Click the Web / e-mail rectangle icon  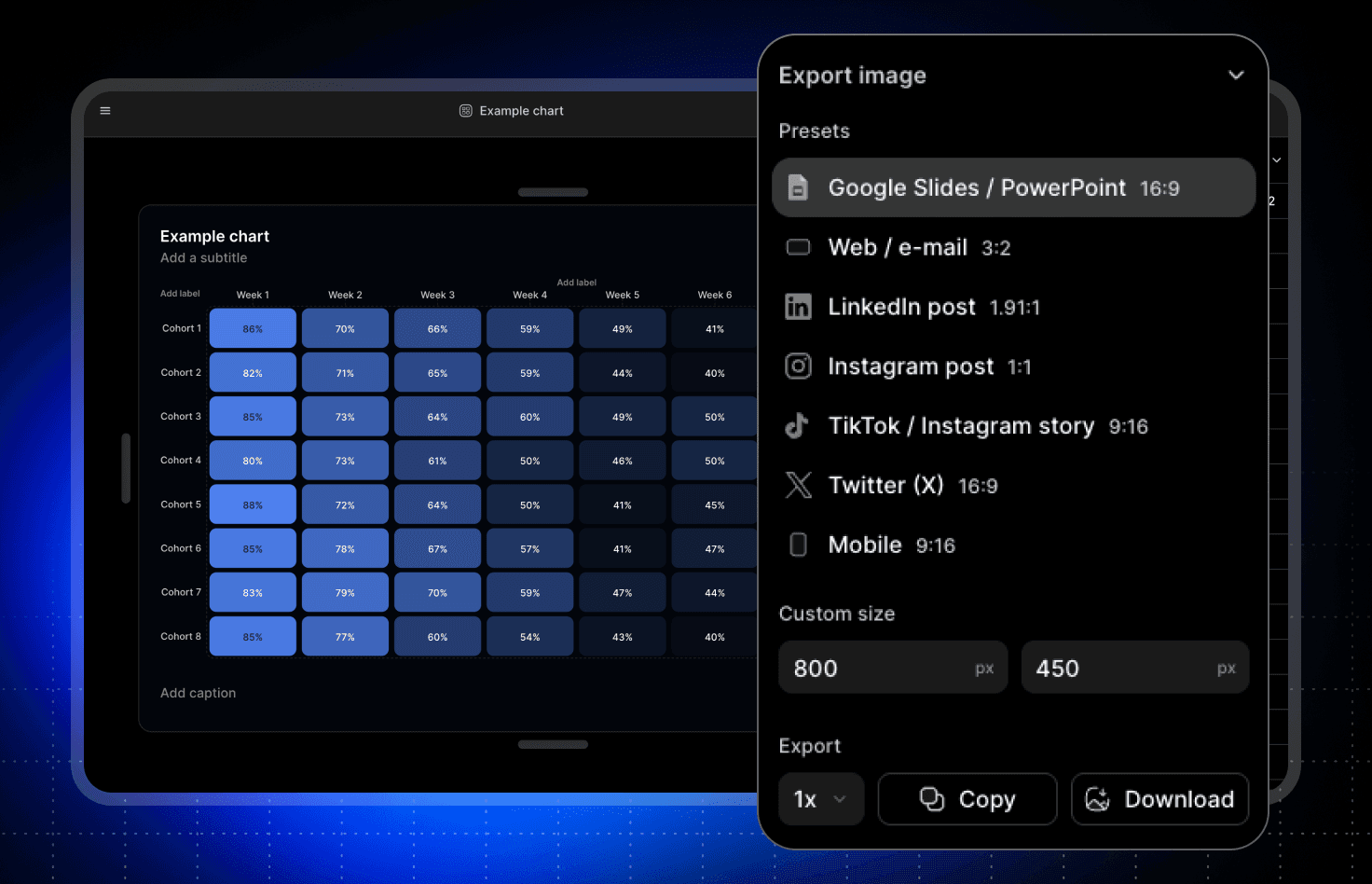[798, 247]
